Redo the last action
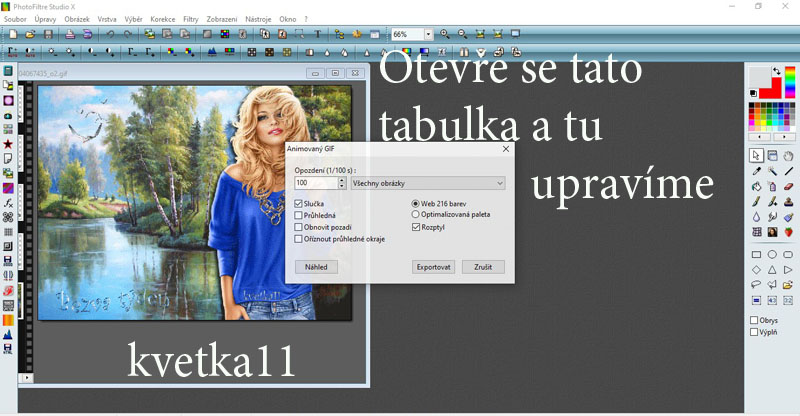The image size is (800, 416). click(128, 34)
